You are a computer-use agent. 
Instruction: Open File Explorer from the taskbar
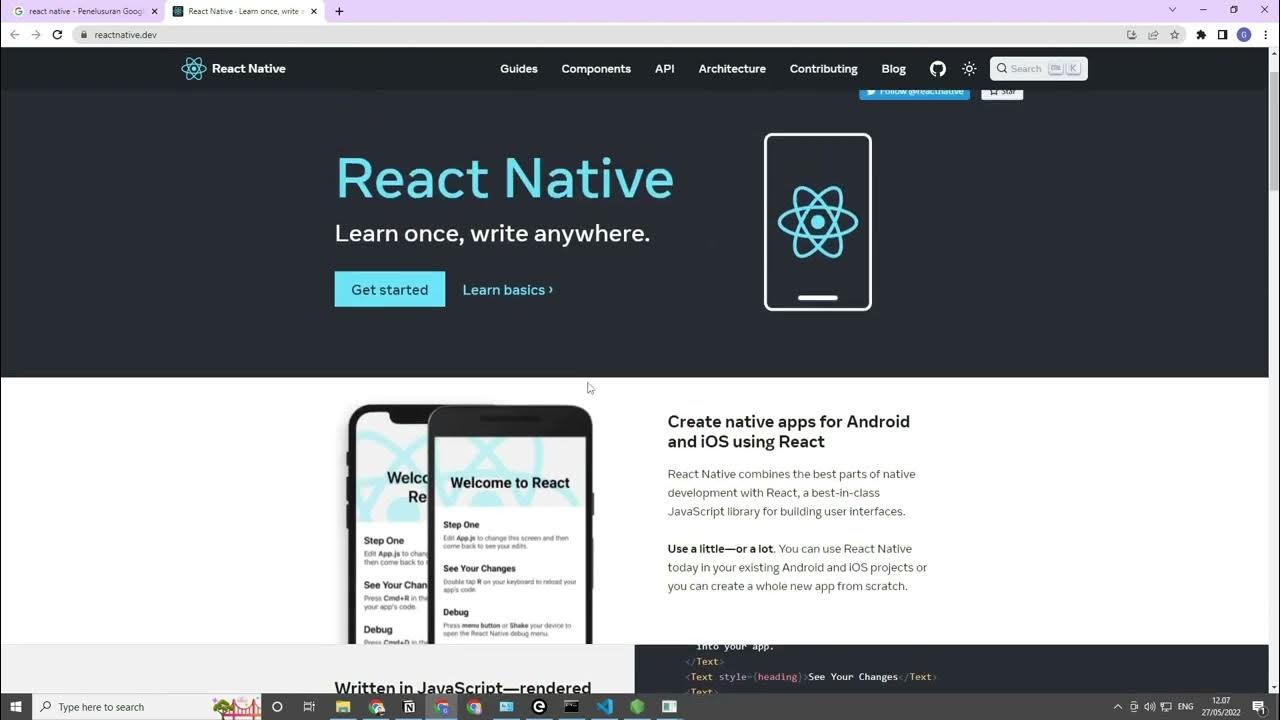(343, 707)
